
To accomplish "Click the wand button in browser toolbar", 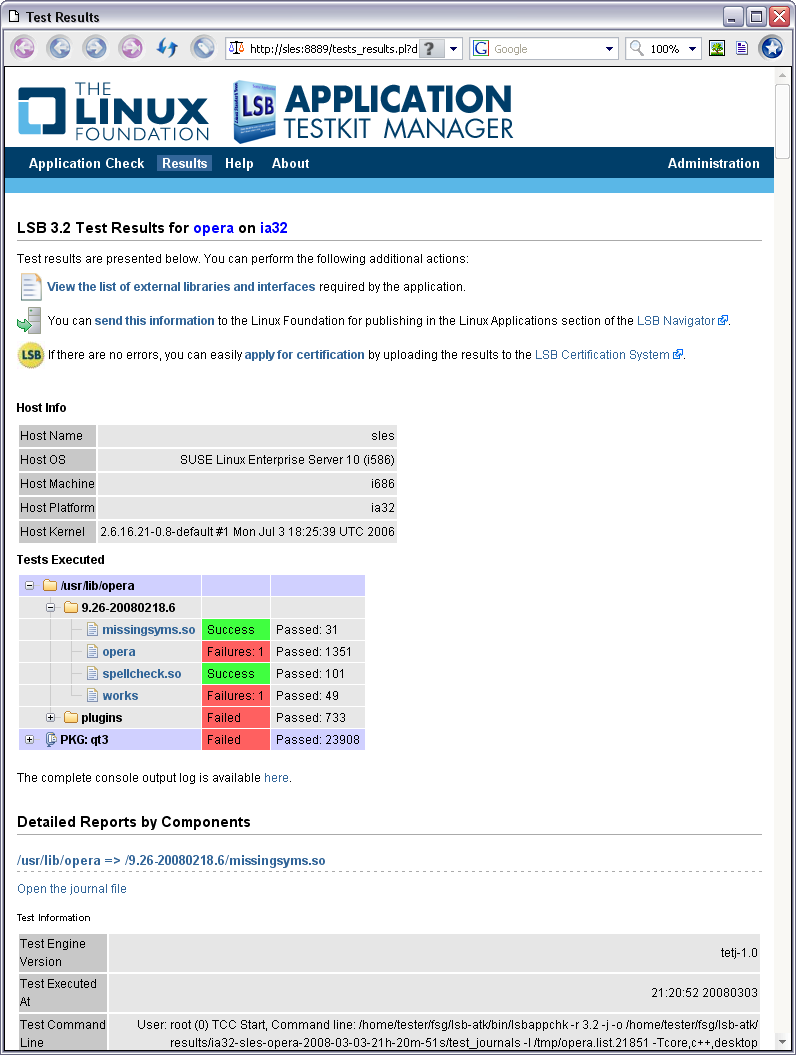I will click(203, 48).
